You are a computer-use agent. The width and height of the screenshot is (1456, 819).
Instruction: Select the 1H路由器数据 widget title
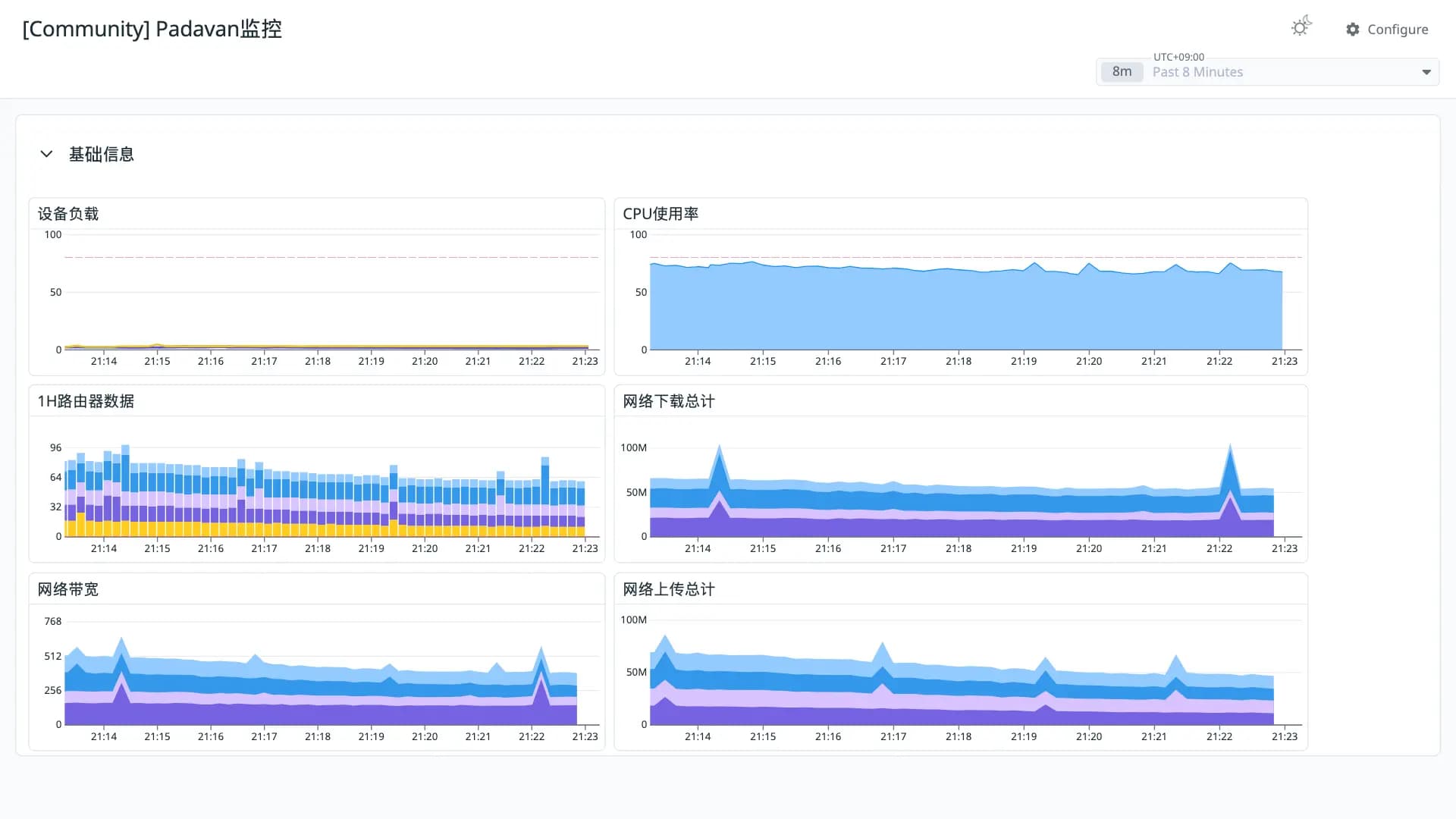86,401
